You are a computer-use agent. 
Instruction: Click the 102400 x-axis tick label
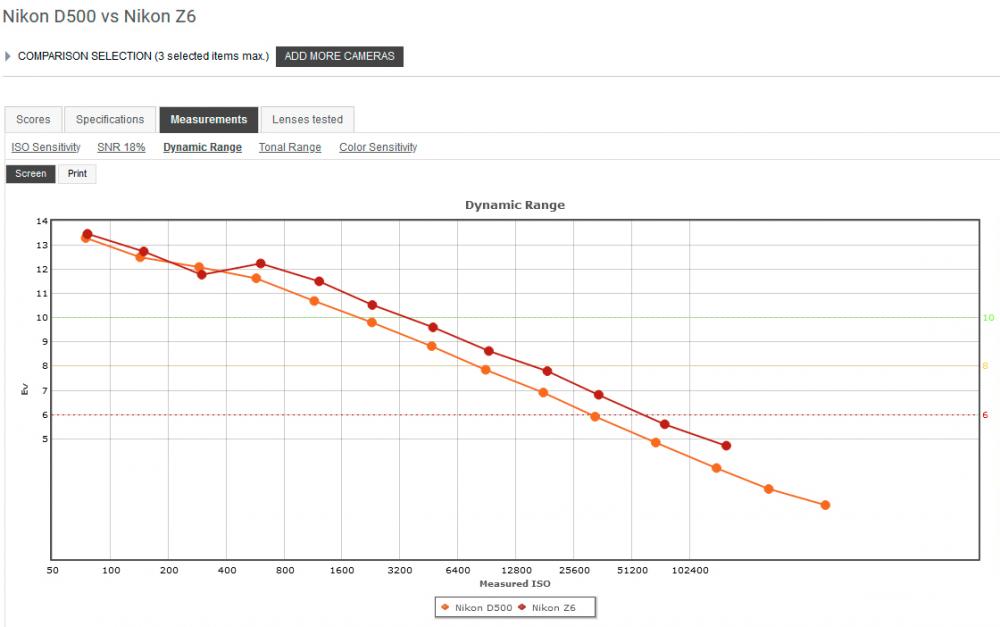tap(690, 570)
